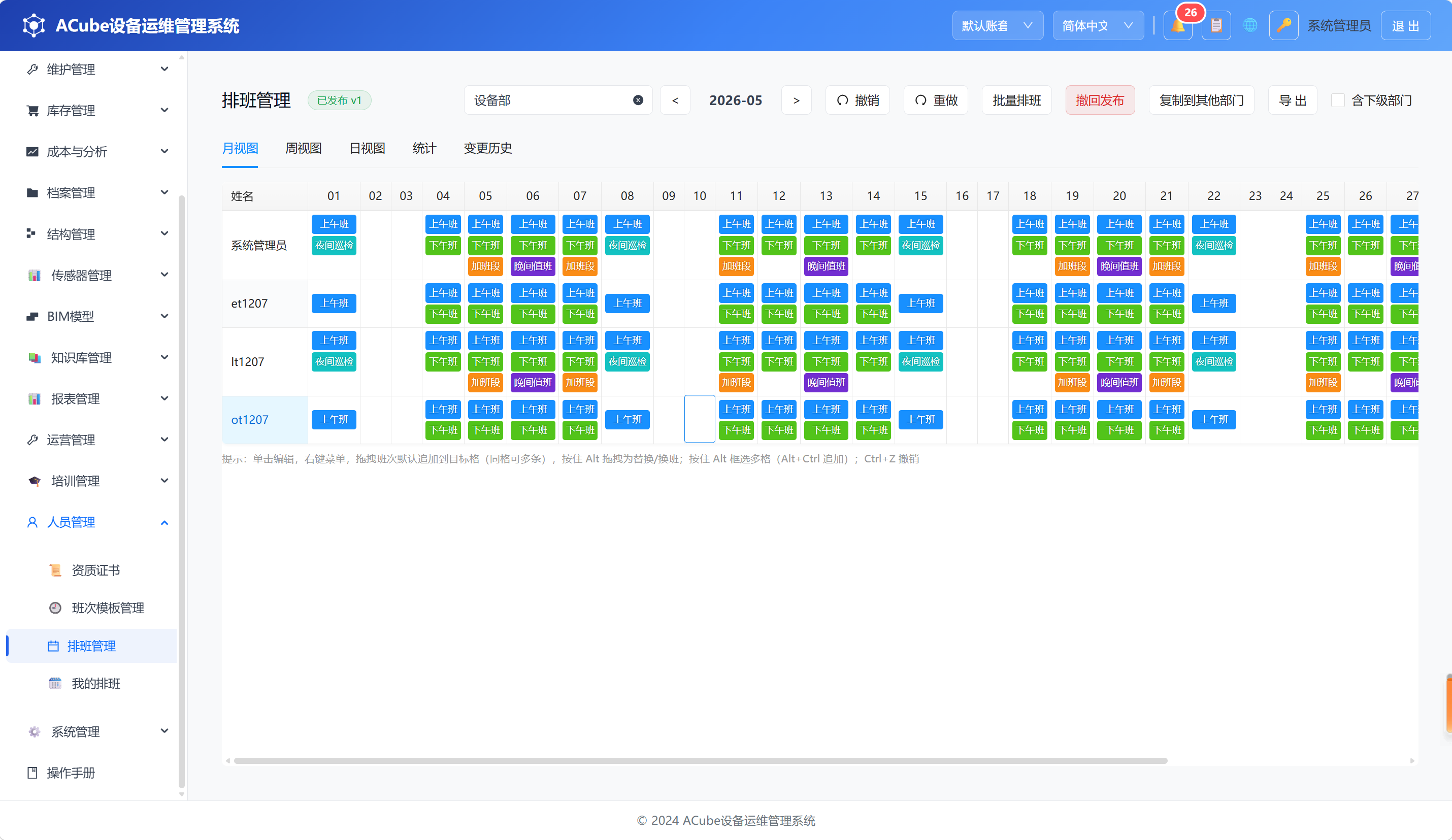The image size is (1452, 840).
Task: Open 我的排班 from the sidebar
Action: pyautogui.click(x=95, y=684)
